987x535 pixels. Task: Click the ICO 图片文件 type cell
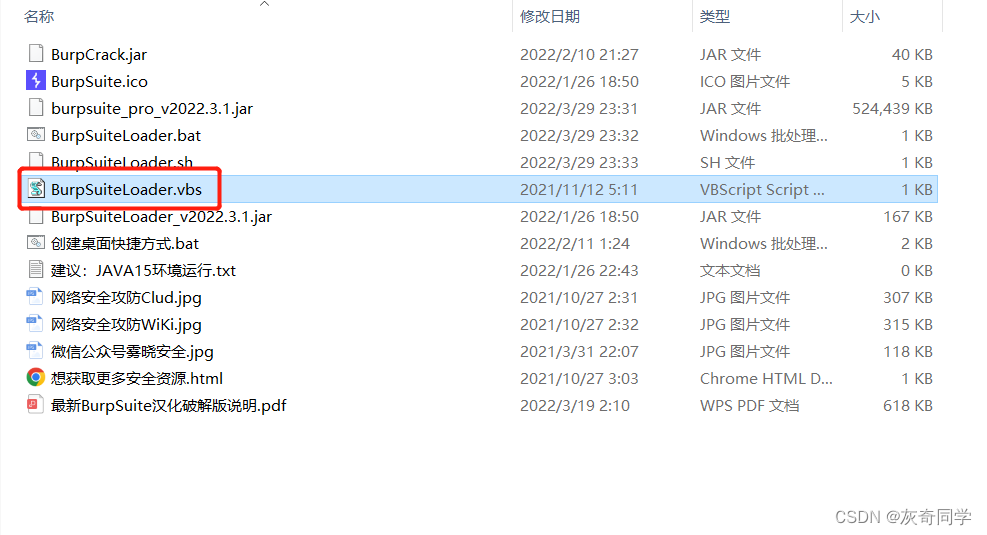(745, 82)
